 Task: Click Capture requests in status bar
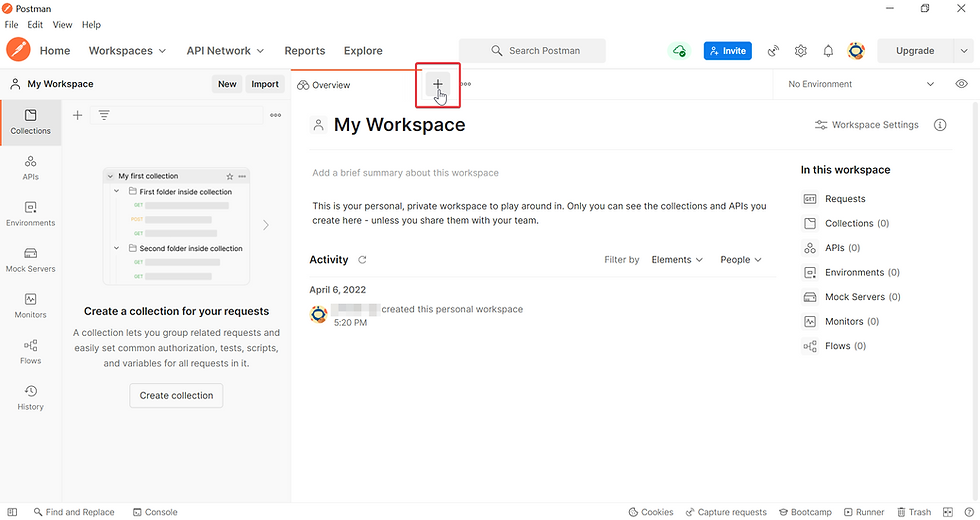pyautogui.click(x=726, y=512)
